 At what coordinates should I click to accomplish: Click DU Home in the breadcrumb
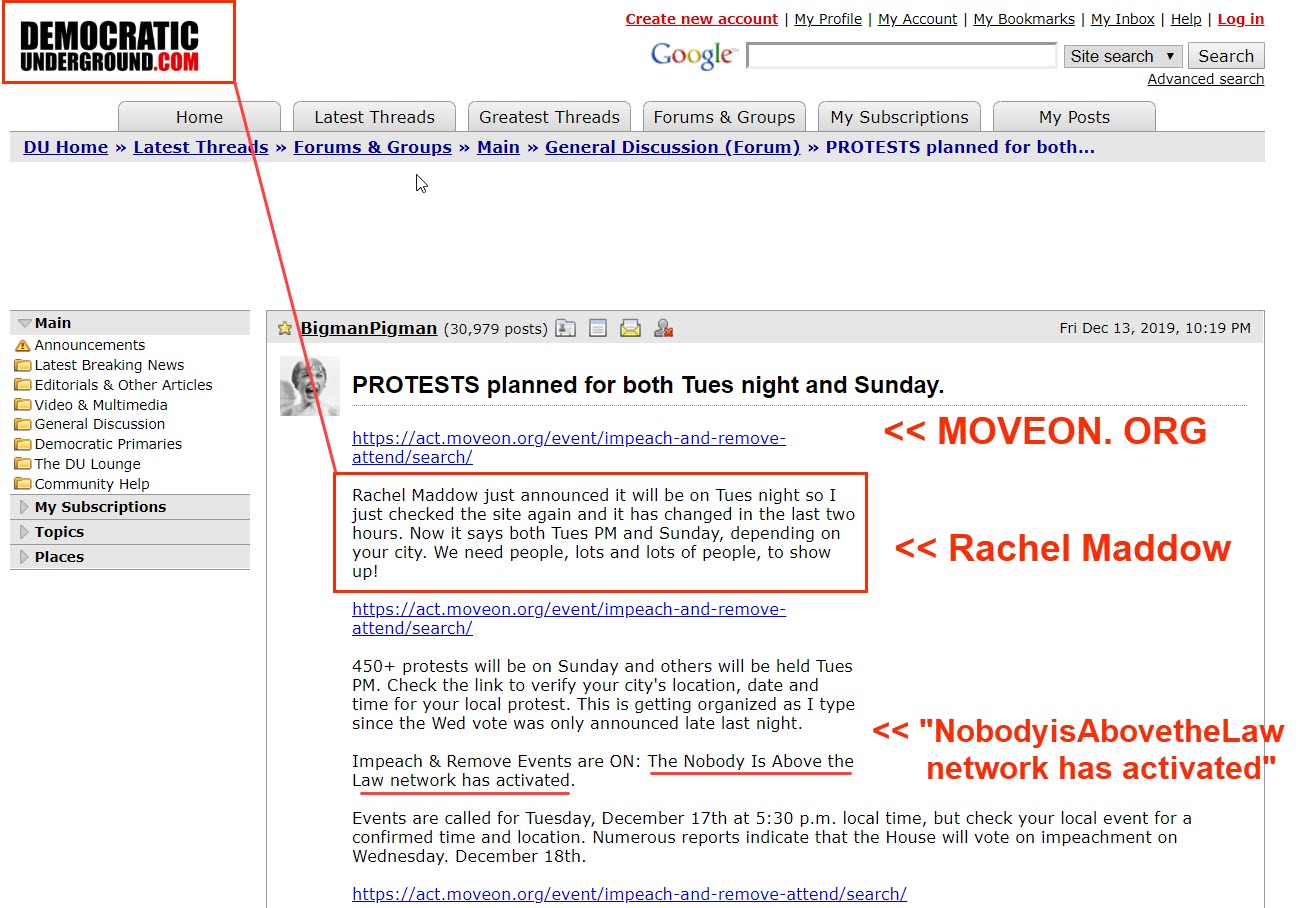click(65, 147)
